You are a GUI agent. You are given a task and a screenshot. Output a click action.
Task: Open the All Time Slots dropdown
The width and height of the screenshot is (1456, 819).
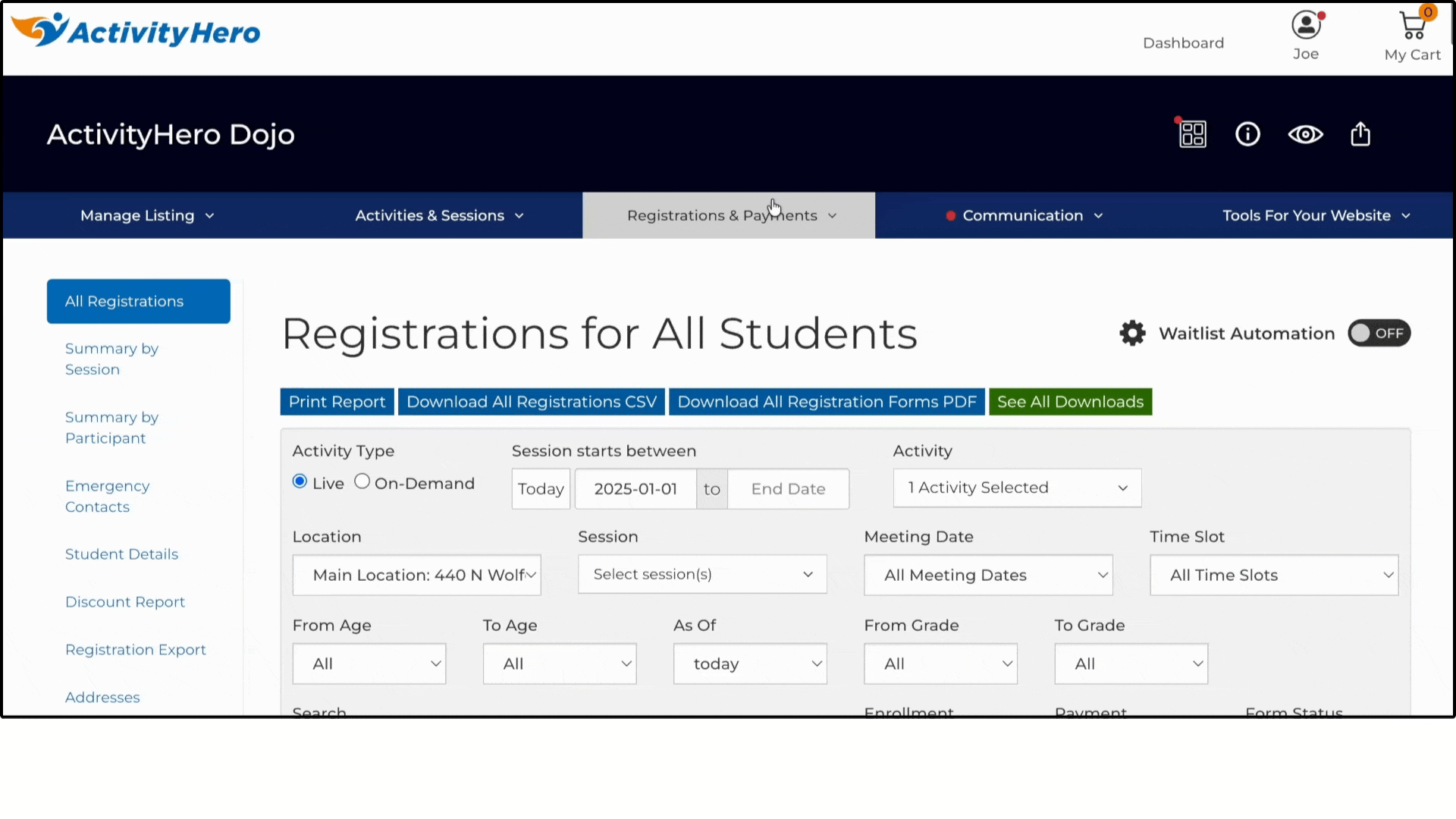point(1274,575)
